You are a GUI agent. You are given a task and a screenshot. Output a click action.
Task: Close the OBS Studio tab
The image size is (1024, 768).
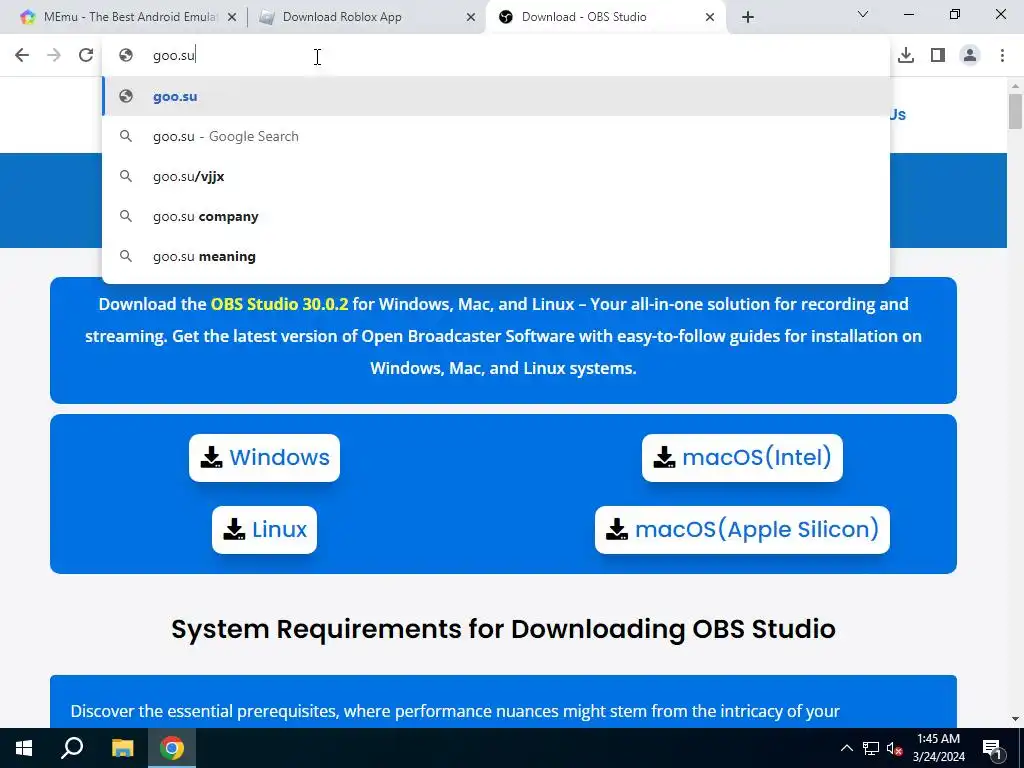(x=710, y=18)
